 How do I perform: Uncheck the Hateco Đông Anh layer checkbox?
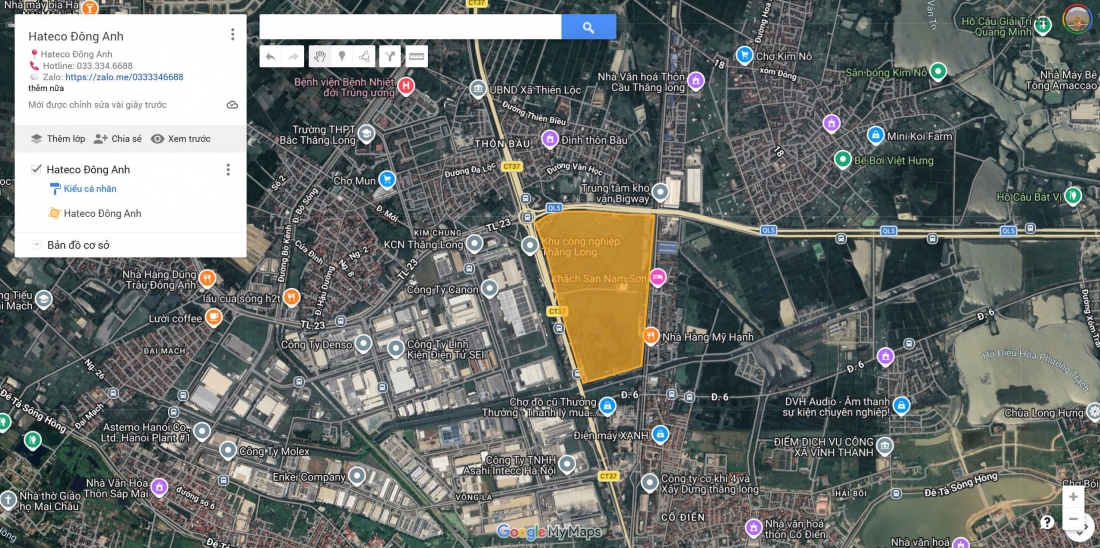pos(36,170)
